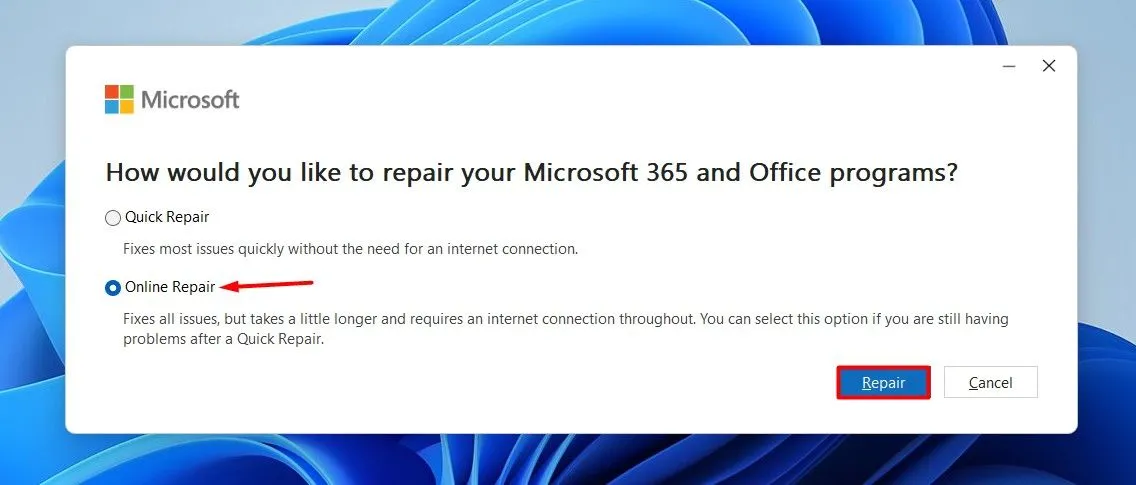
Task: Click the repair question heading text
Action: coord(531,172)
